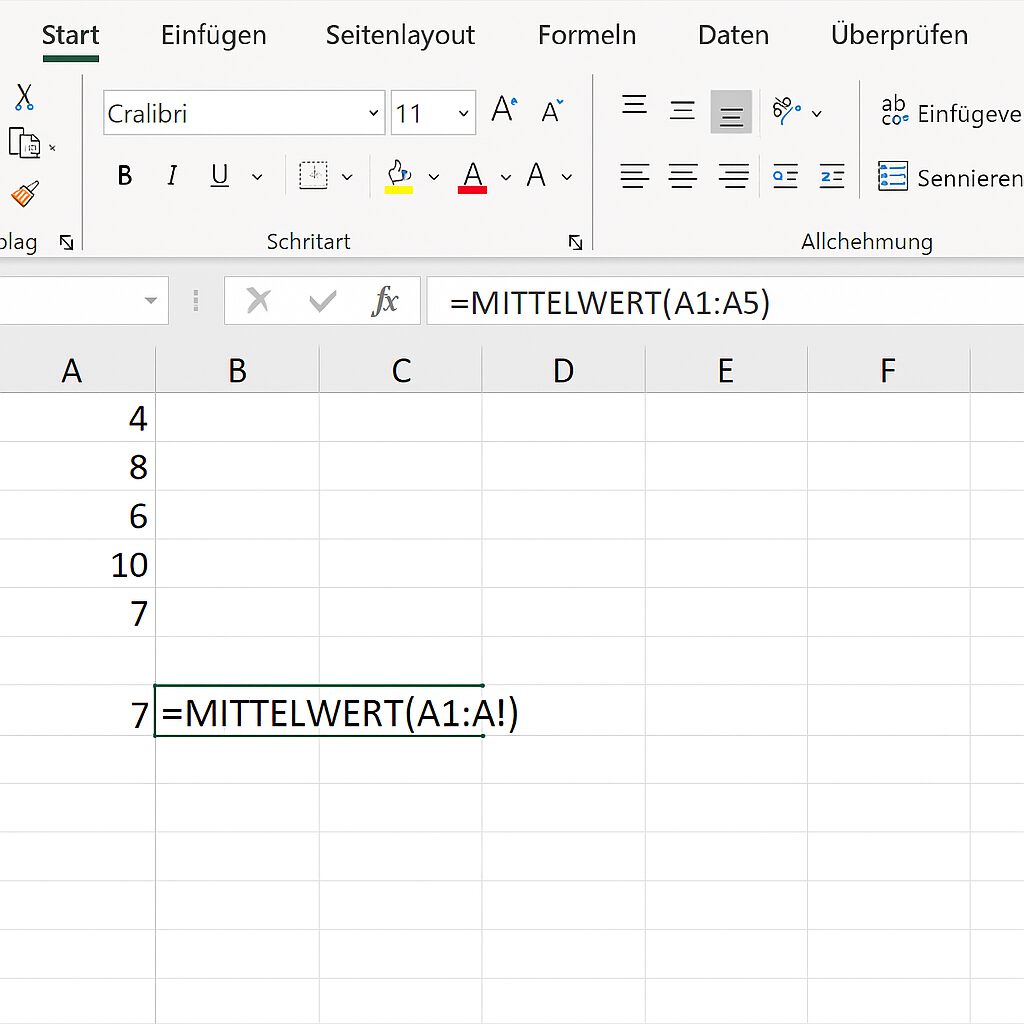Viewport: 1024px width, 1024px height.
Task: Open the Insert Function (fx) dialog
Action: (388, 300)
